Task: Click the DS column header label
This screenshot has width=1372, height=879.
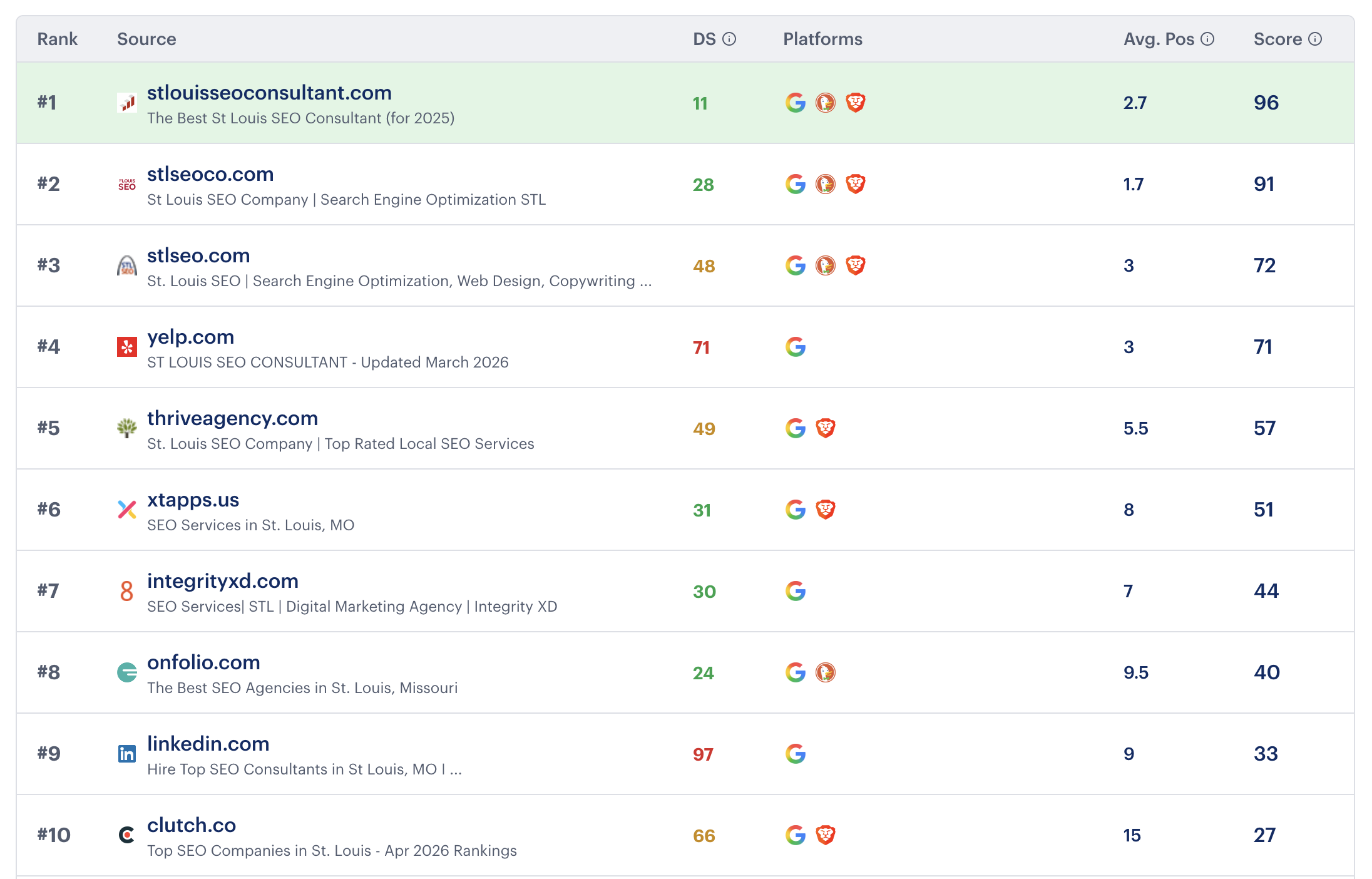Action: coord(704,39)
